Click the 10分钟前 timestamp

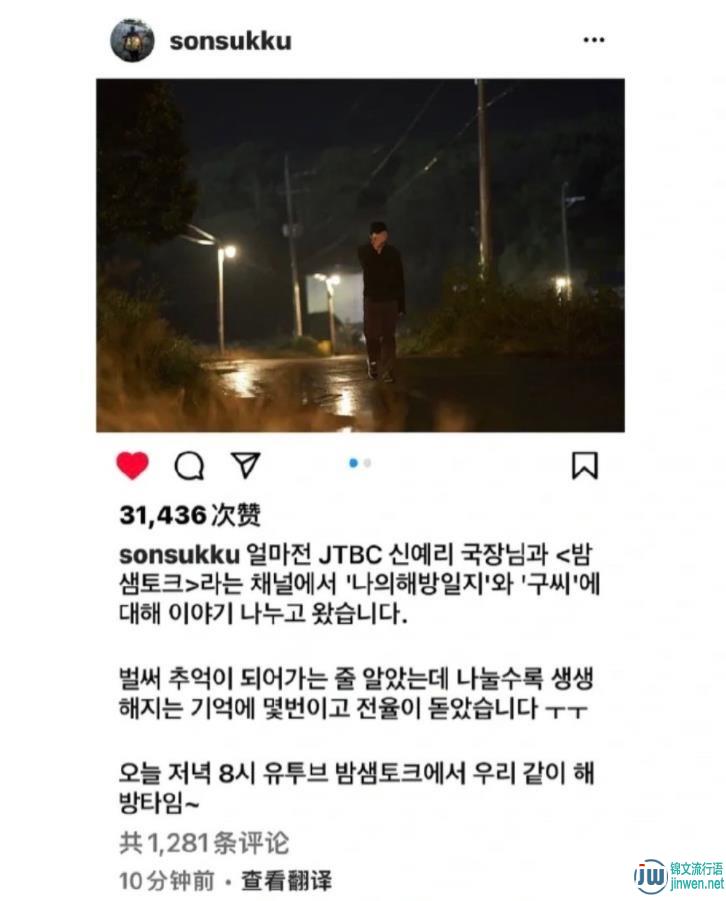coord(166,880)
